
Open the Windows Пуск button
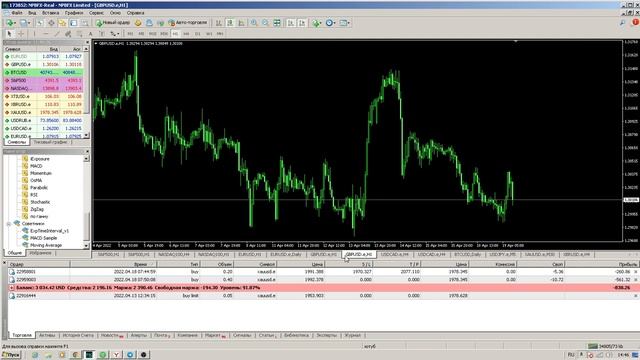(11, 355)
